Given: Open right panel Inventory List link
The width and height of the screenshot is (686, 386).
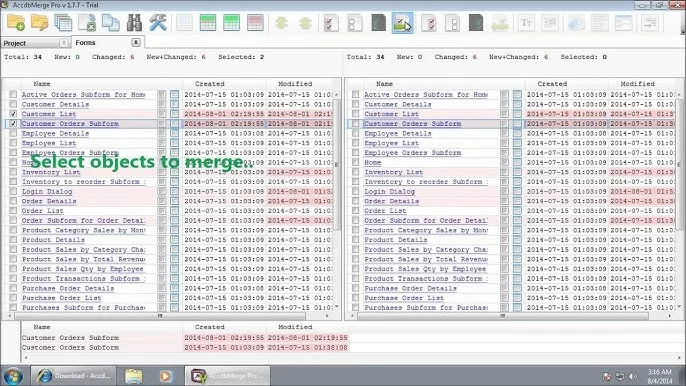Looking at the screenshot, I should [x=394, y=172].
